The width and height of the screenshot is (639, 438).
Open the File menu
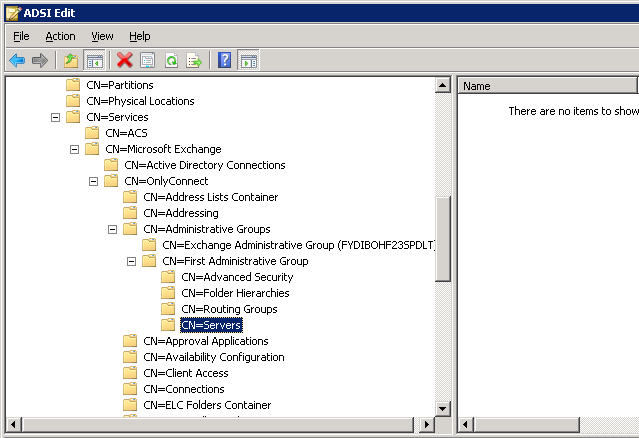click(x=21, y=36)
